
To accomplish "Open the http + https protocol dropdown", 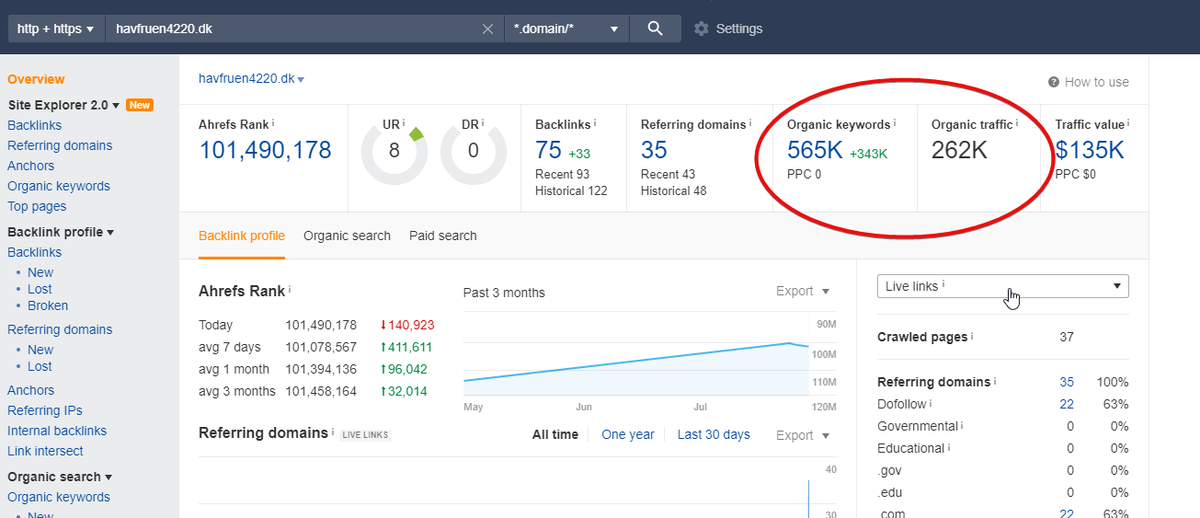I will click(55, 29).
